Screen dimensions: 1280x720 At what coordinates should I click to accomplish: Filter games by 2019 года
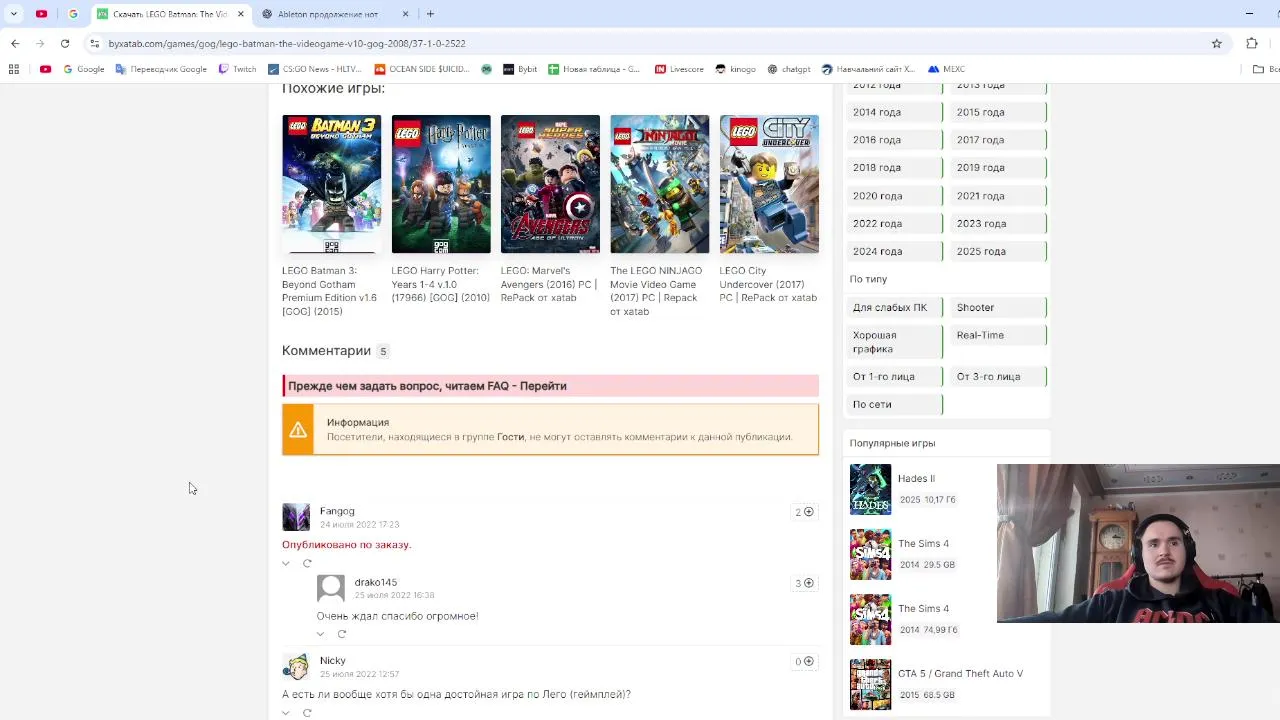tap(999, 167)
